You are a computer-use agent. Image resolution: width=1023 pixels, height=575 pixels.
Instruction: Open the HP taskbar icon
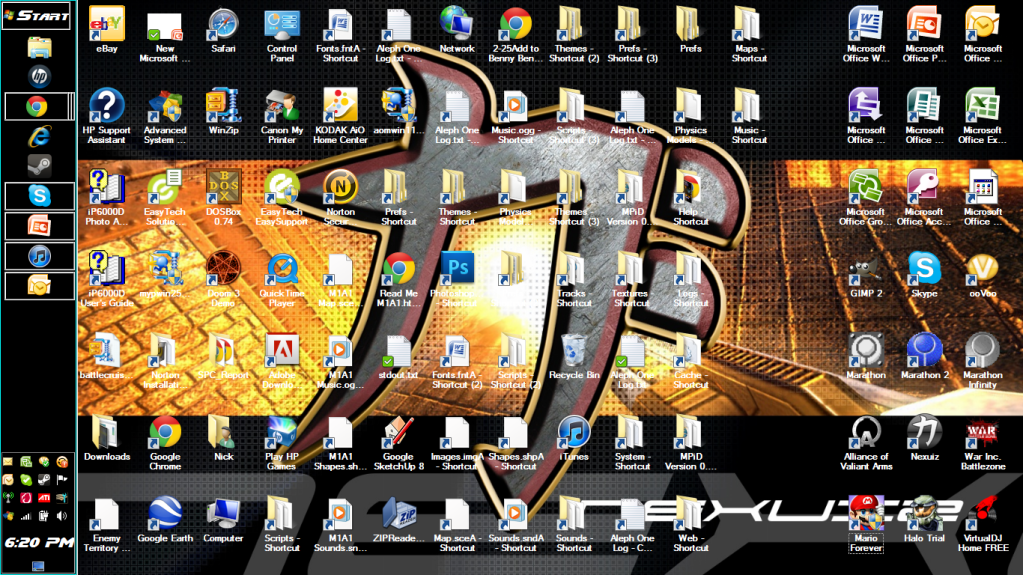click(38, 76)
